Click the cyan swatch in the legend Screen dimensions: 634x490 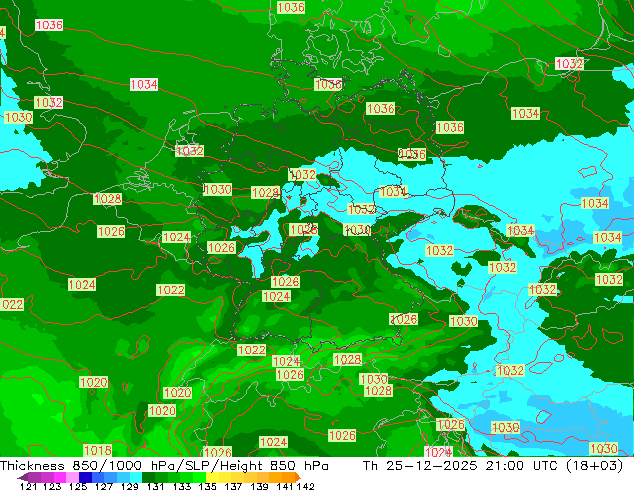tap(136, 477)
